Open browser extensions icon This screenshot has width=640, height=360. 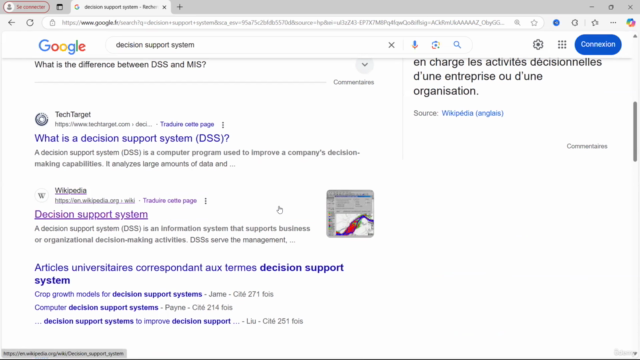point(575,23)
